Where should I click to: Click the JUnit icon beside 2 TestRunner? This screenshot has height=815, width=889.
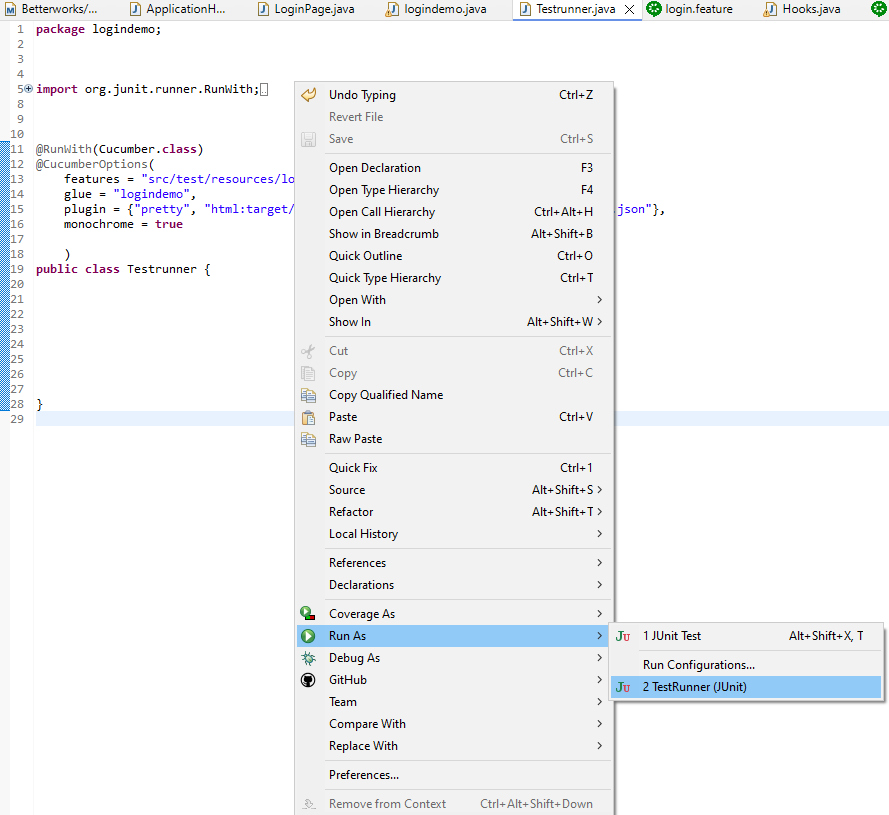(x=623, y=687)
